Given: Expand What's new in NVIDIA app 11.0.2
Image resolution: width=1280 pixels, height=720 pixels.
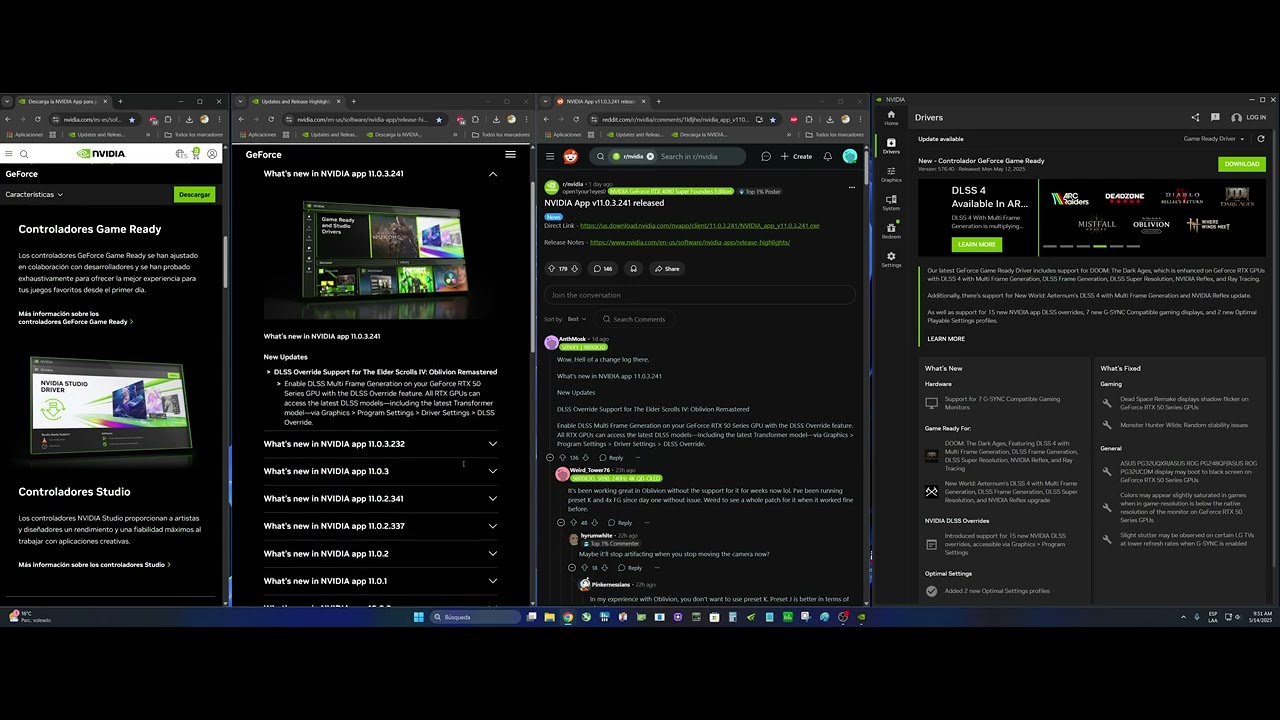Looking at the screenshot, I should (x=380, y=553).
